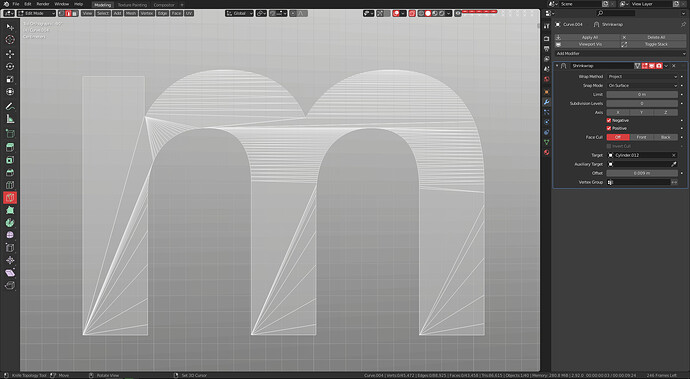Screen dimensions: 690x379
Task: Toggle modifier display in viewport
Action: (652, 66)
